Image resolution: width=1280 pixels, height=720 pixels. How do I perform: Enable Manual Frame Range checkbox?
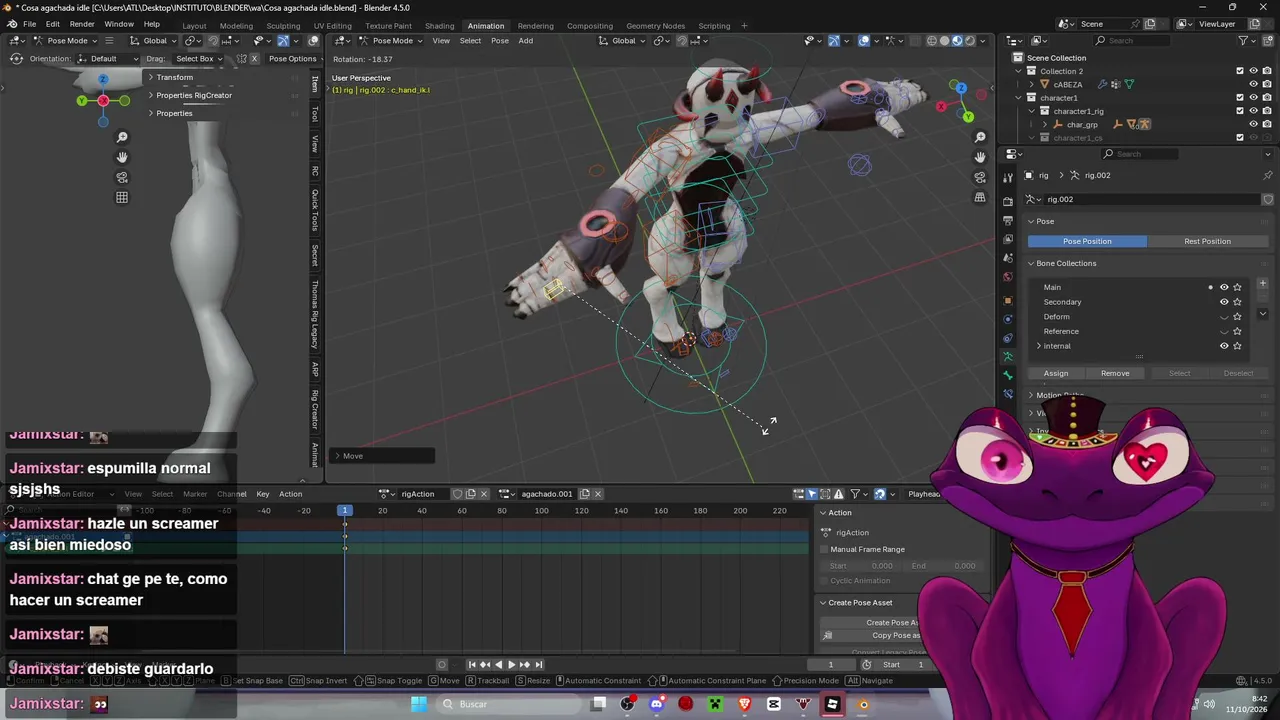coord(824,549)
